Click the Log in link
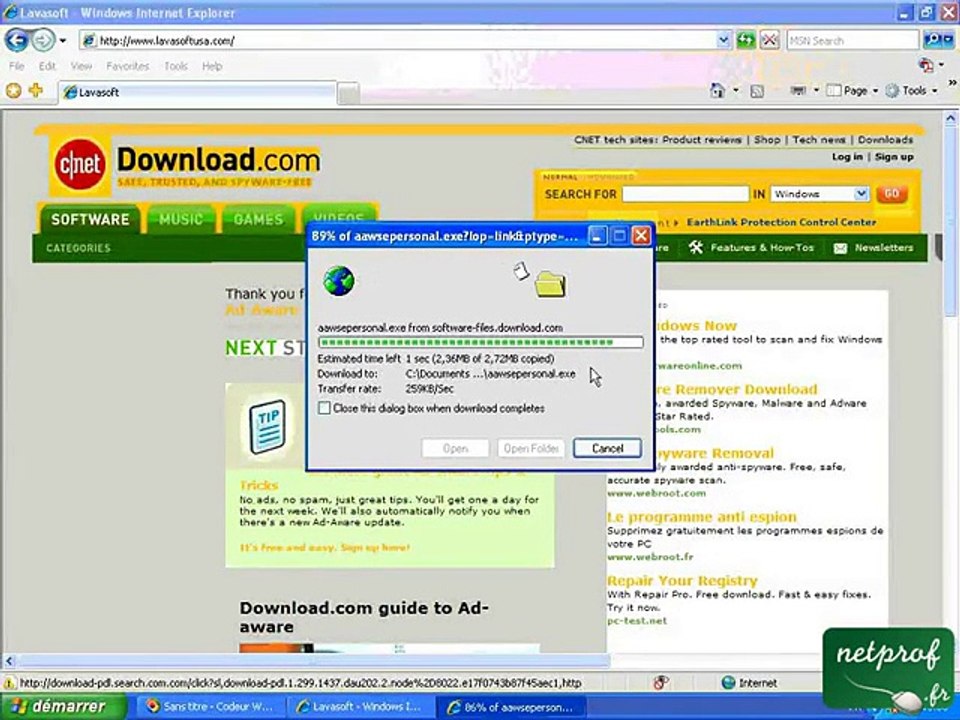The image size is (960, 720). tap(847, 157)
